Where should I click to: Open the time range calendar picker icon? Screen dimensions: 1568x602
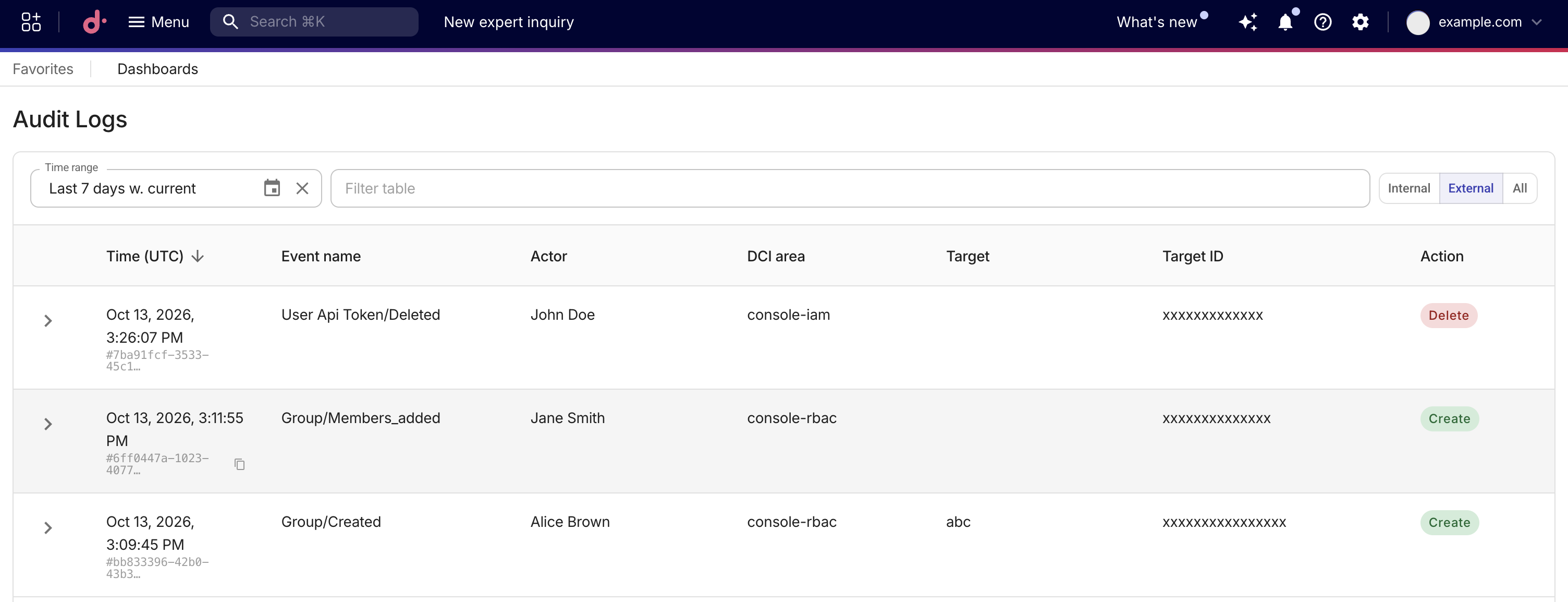pyautogui.click(x=272, y=188)
